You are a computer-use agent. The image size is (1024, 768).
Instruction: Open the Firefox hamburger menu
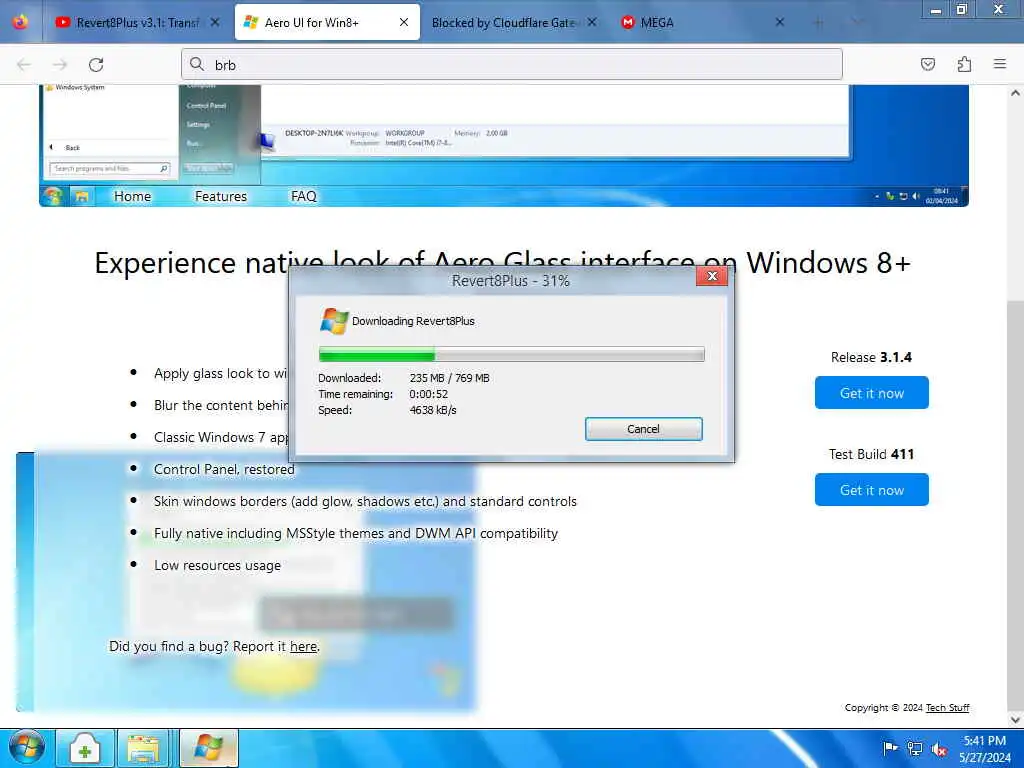[1000, 64]
